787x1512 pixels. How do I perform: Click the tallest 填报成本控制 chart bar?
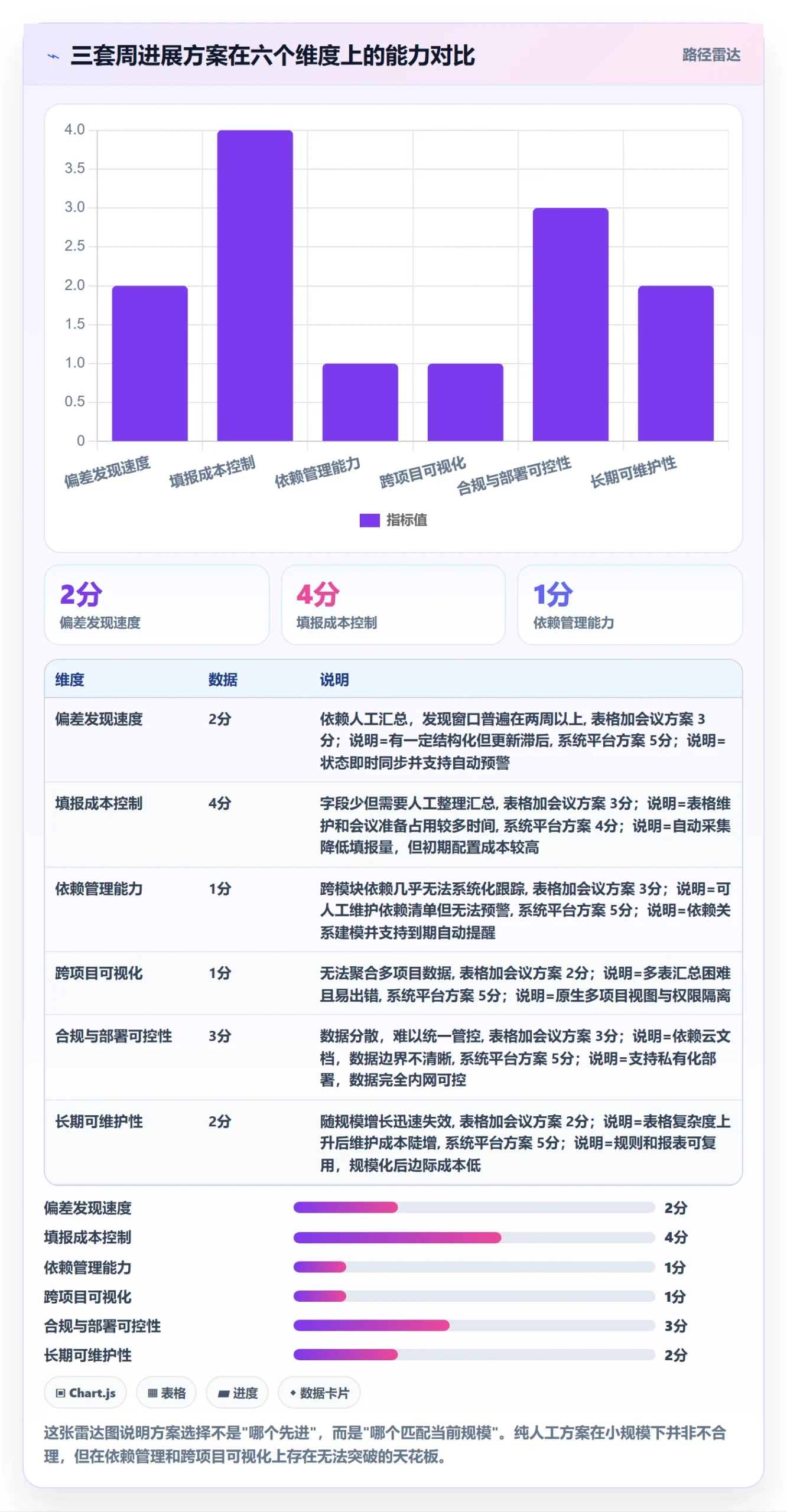255,285
